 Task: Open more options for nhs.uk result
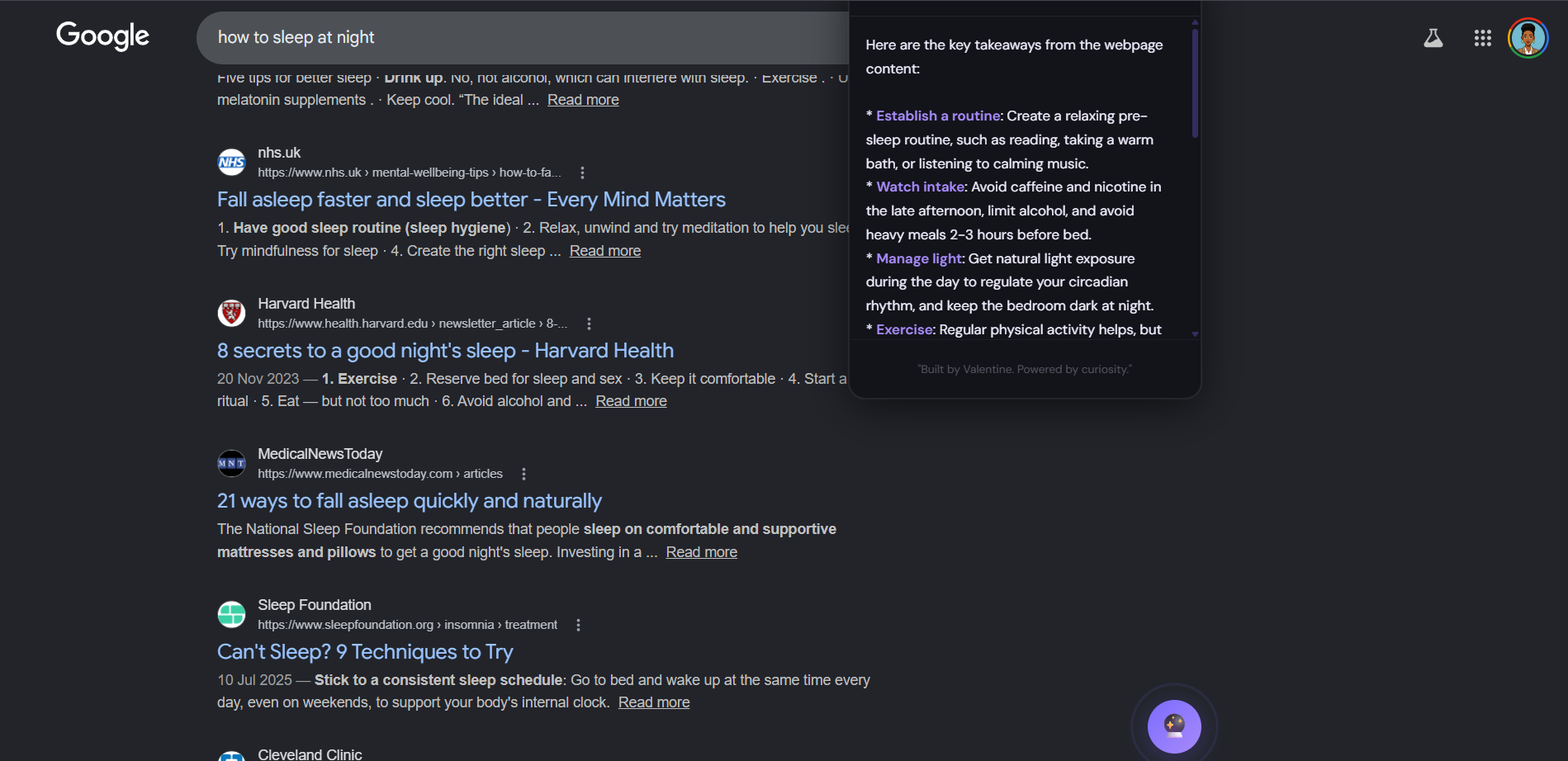(582, 173)
